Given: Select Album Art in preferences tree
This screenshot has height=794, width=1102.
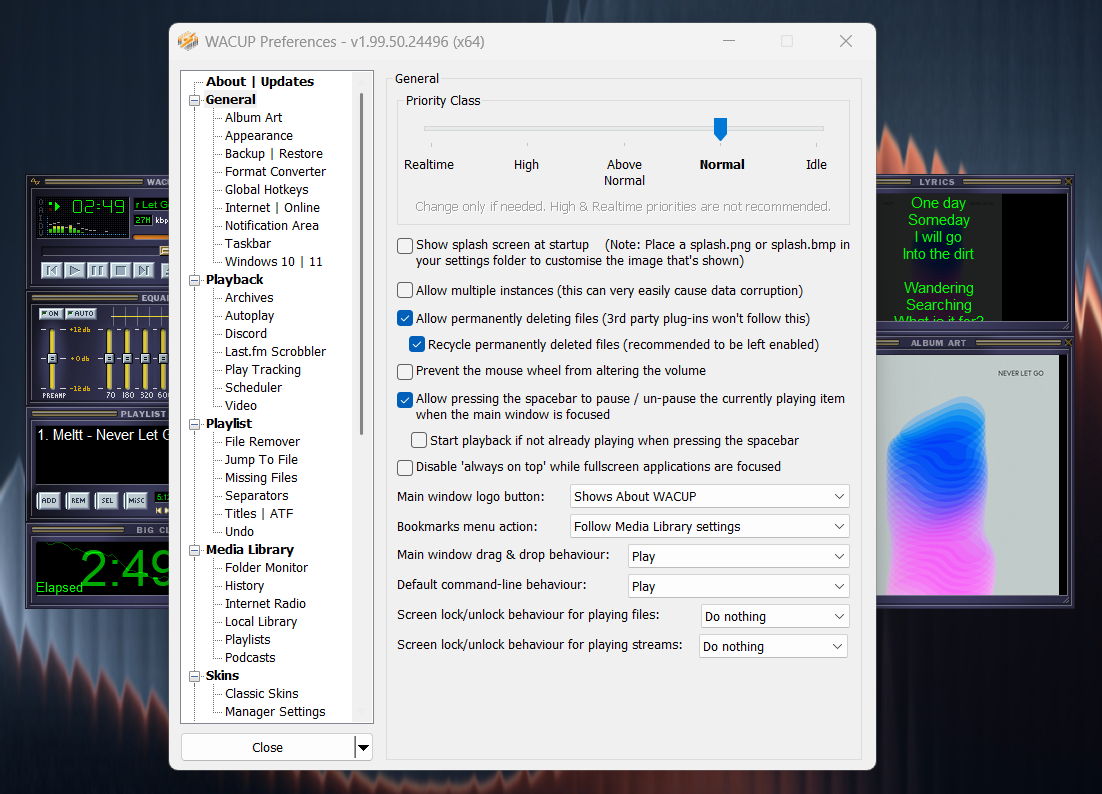Looking at the screenshot, I should point(253,117).
